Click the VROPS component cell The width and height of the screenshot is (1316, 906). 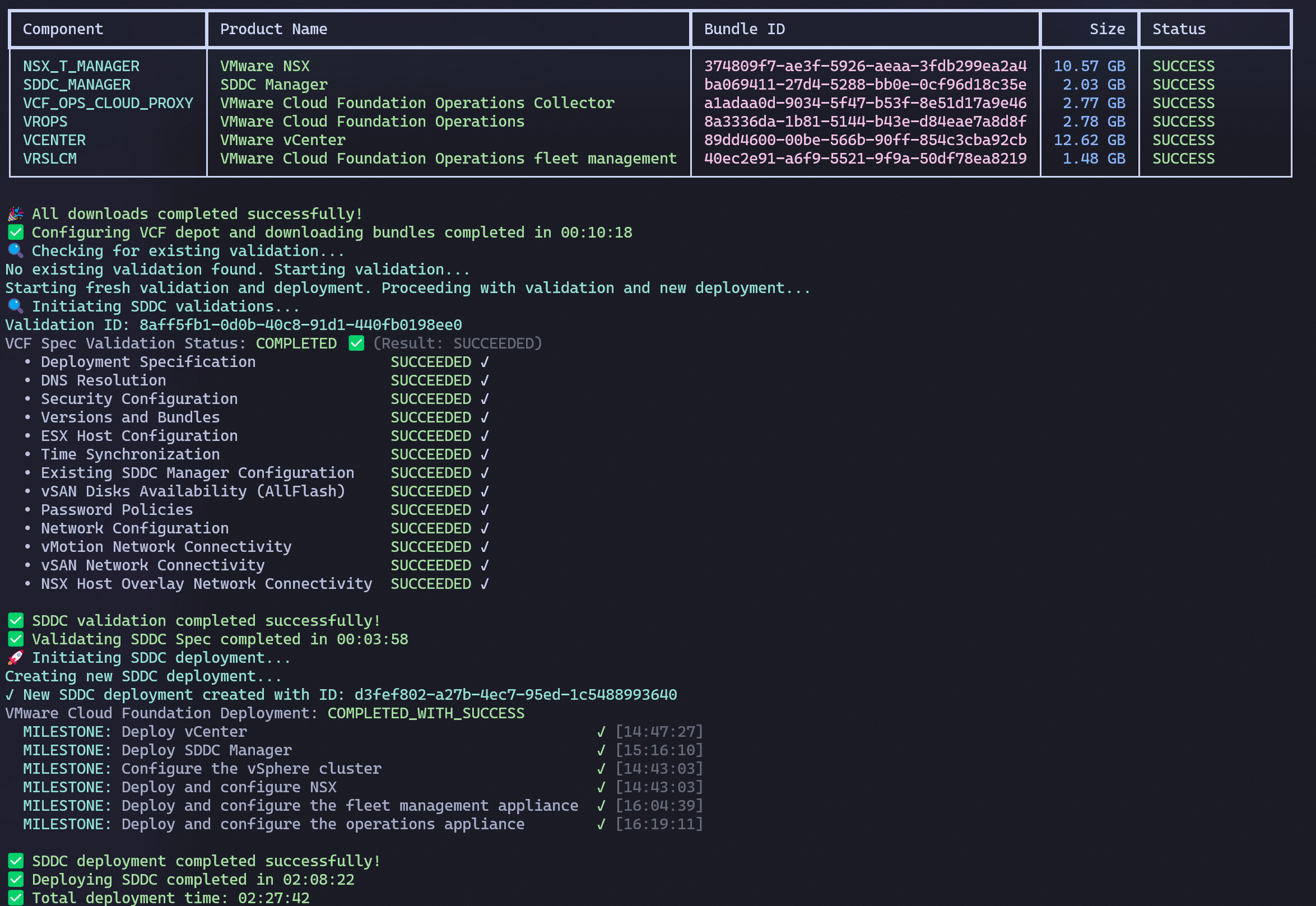[45, 122]
